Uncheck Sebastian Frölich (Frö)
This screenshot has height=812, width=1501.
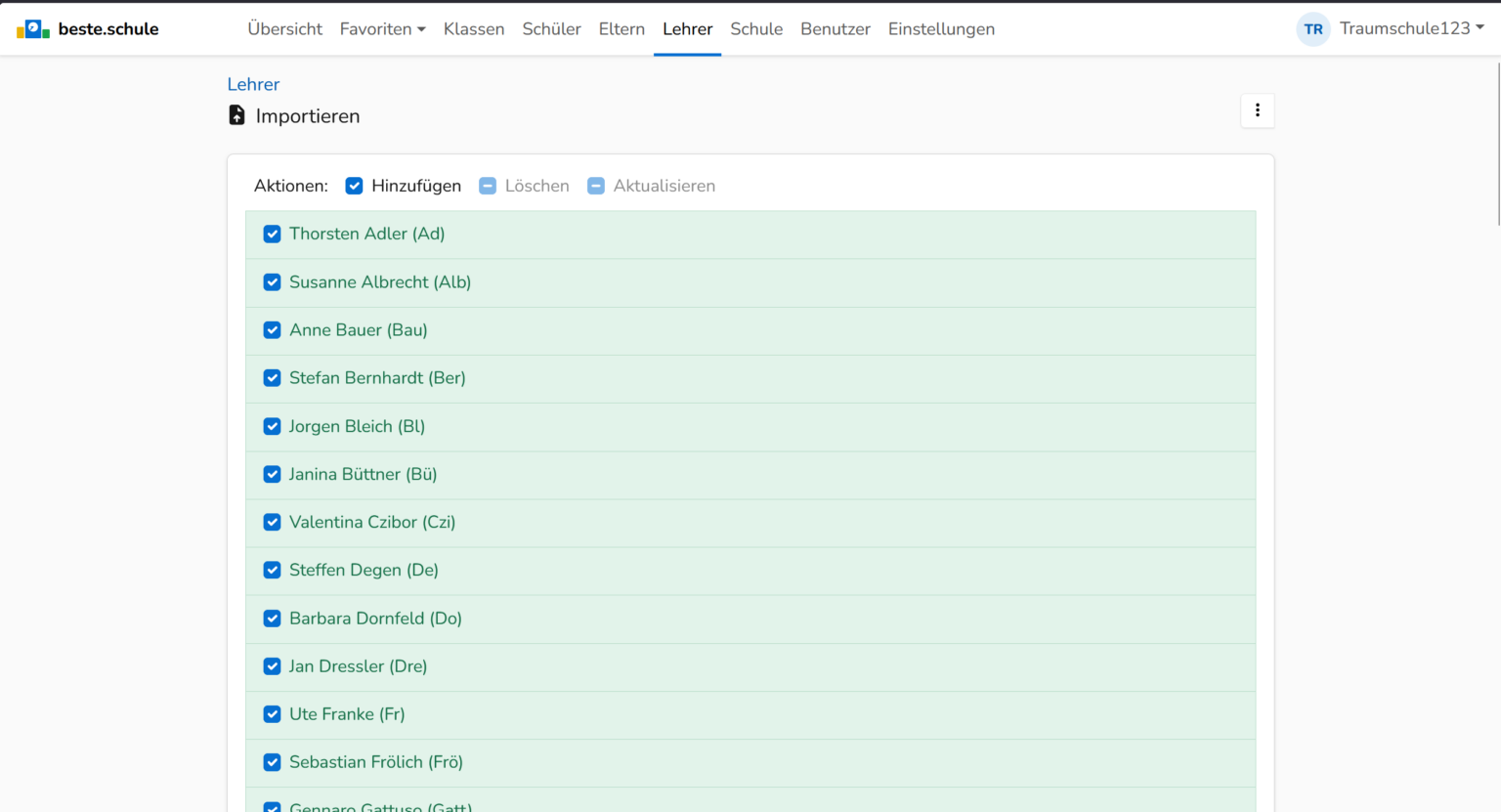tap(273, 762)
